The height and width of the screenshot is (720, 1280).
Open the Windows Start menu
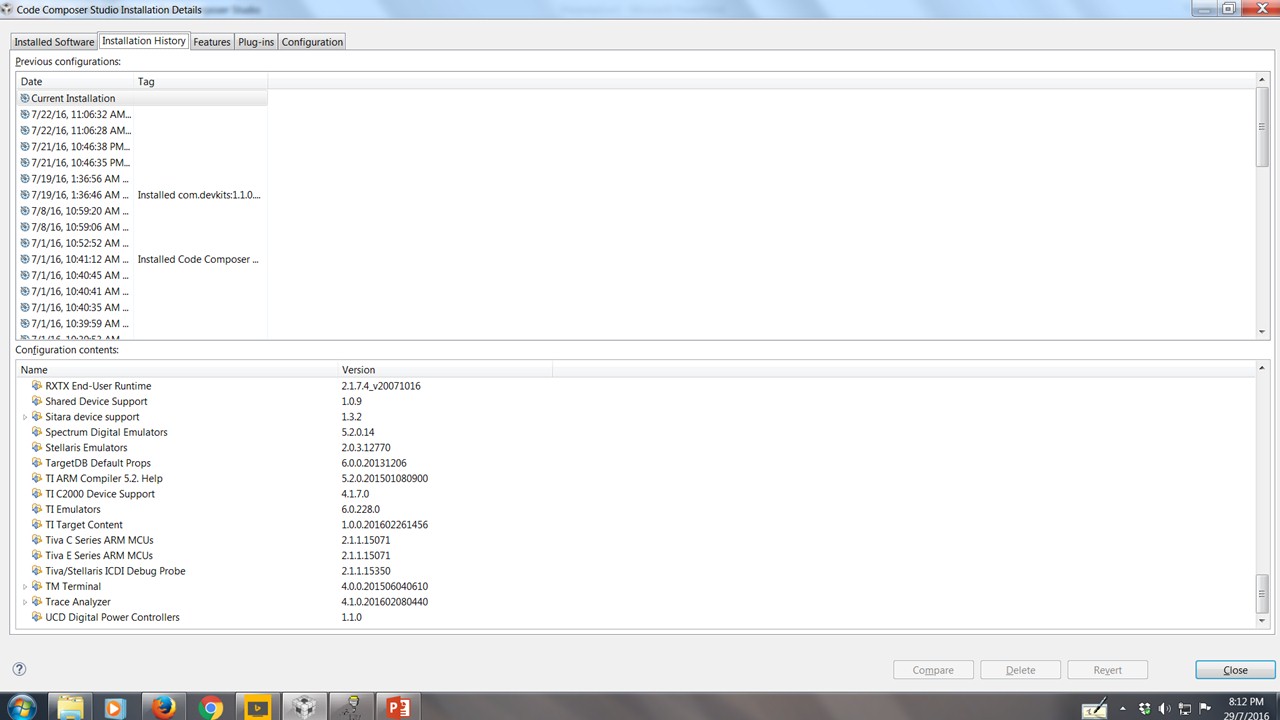tap(22, 707)
